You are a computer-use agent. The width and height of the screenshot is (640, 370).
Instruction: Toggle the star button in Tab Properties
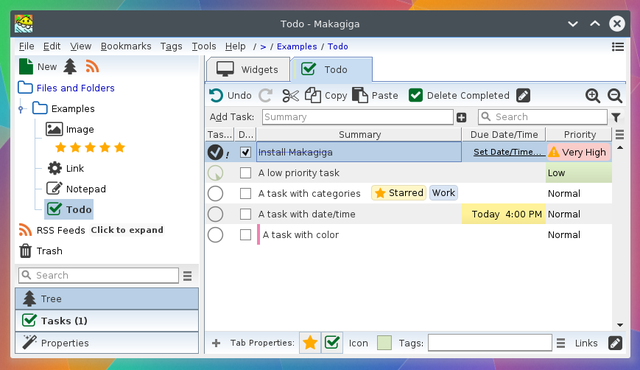310,343
